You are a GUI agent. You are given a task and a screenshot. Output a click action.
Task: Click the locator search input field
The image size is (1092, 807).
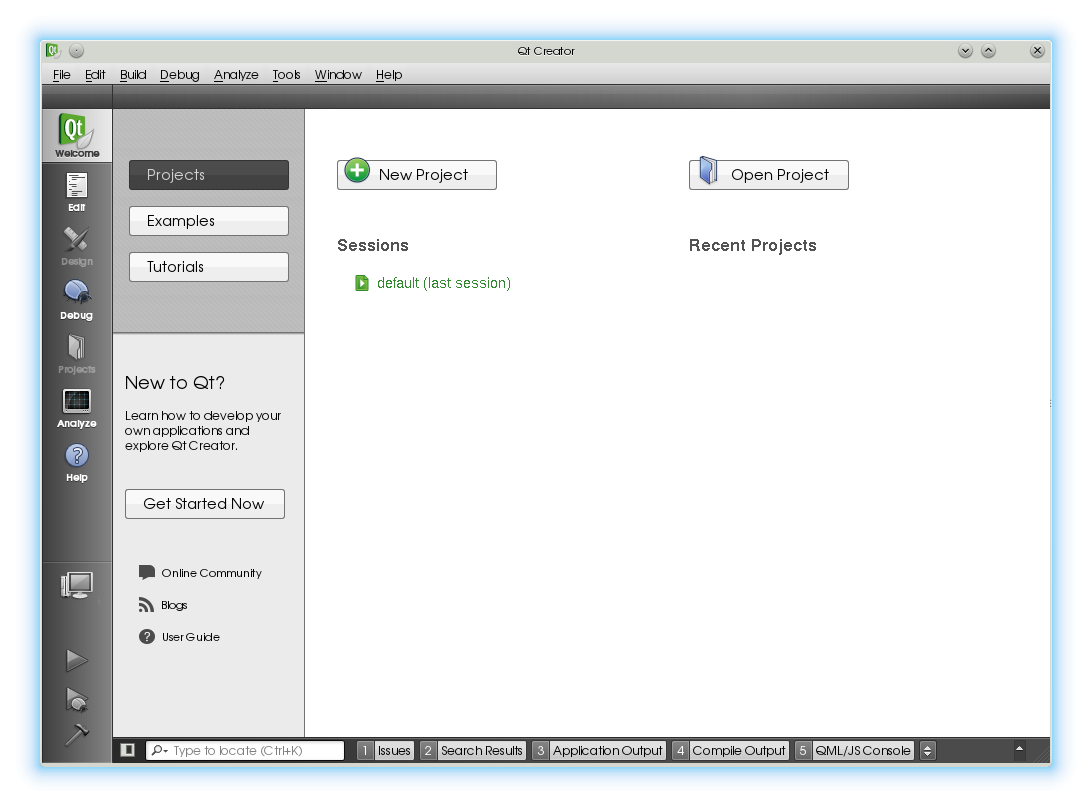(245, 750)
